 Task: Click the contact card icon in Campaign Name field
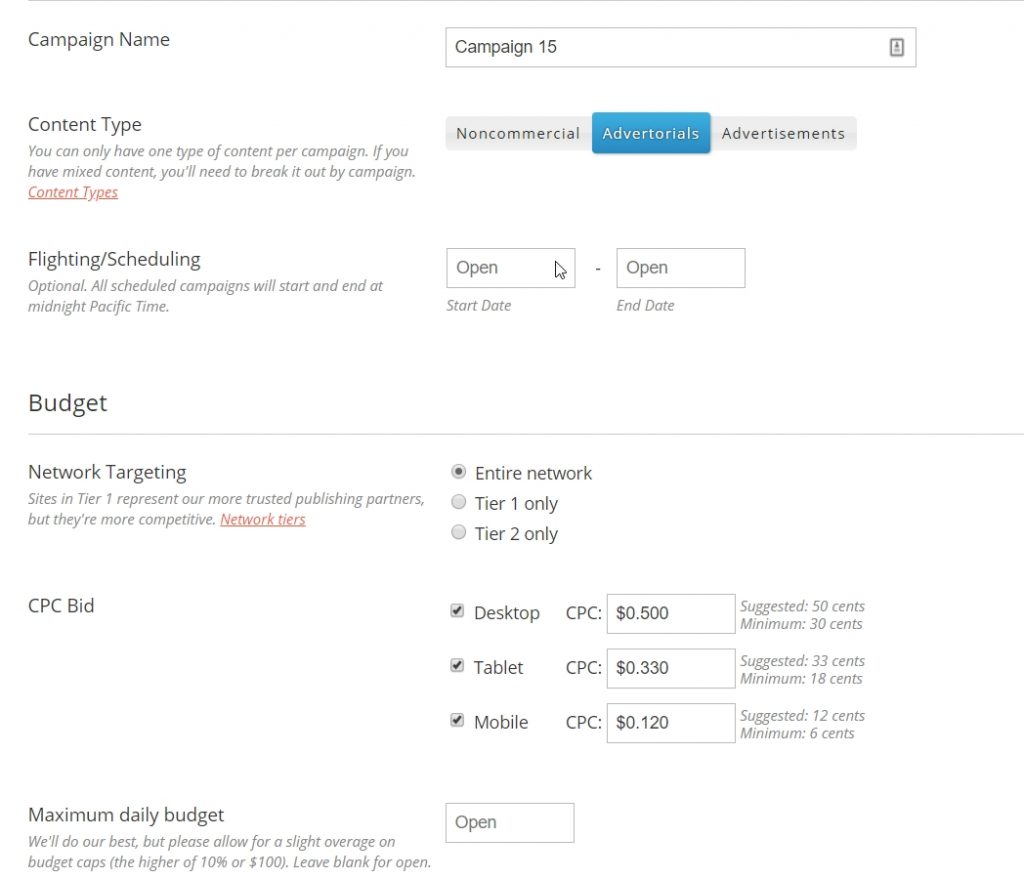896,47
